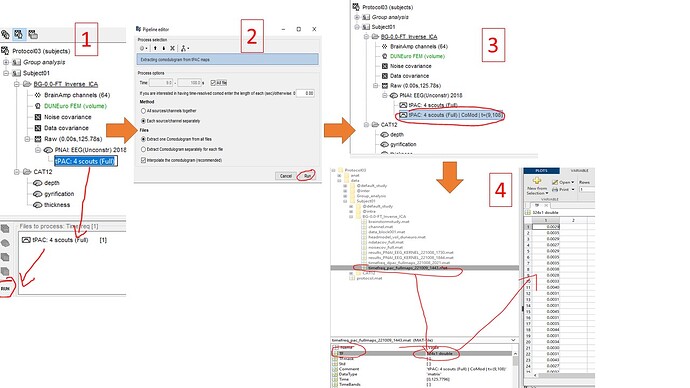Click the New from Selection plus icon
690x388 pixels.
click(537, 181)
